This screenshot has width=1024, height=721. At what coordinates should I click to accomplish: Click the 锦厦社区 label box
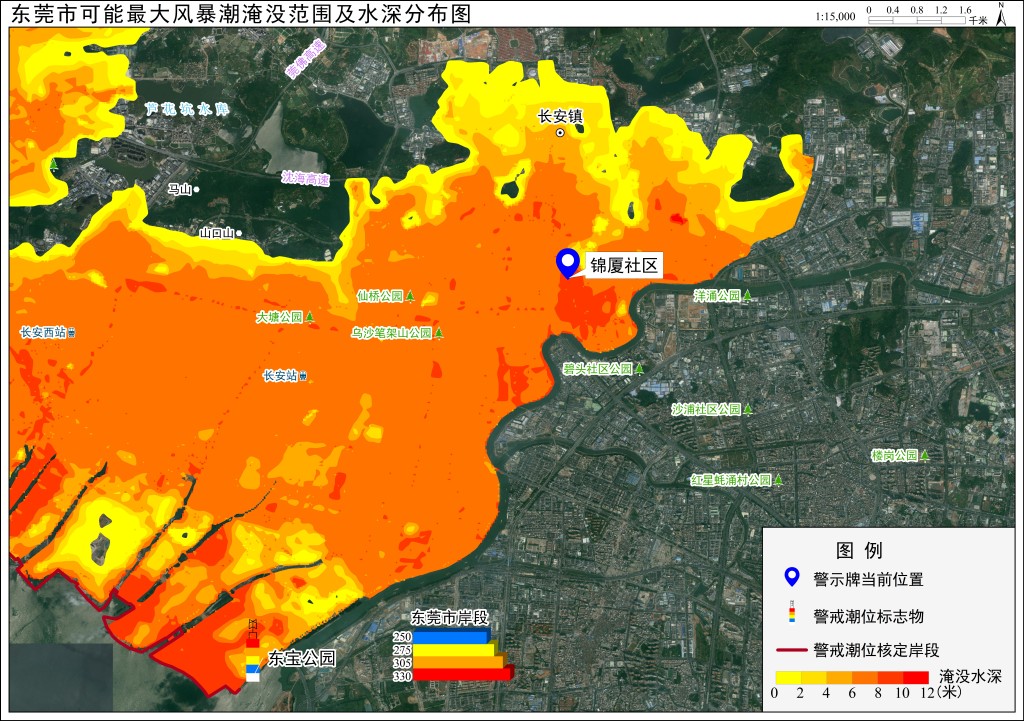point(624,265)
